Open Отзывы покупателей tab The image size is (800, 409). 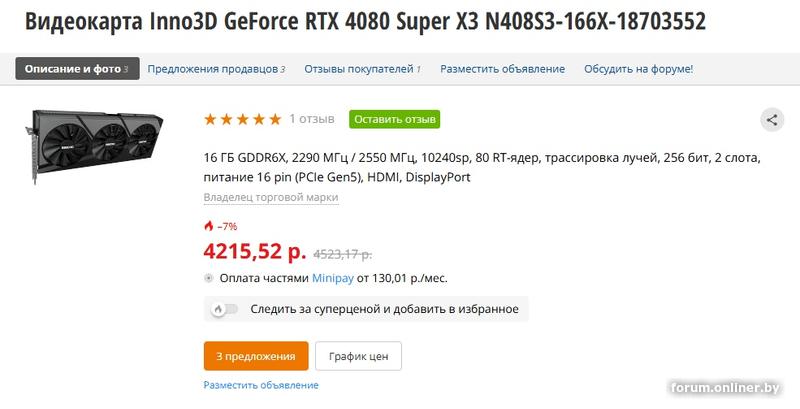[x=362, y=69]
